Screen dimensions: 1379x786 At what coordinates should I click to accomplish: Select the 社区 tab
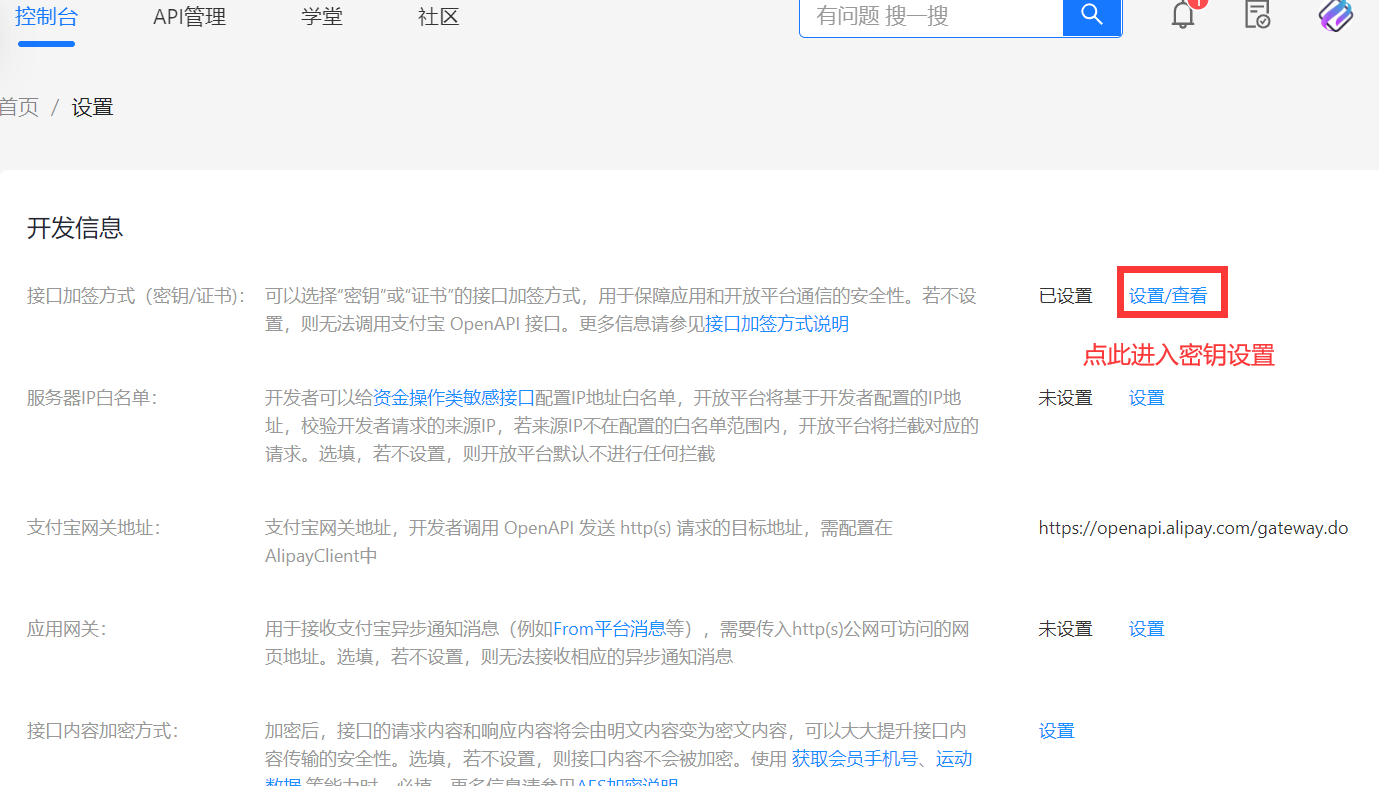[438, 17]
